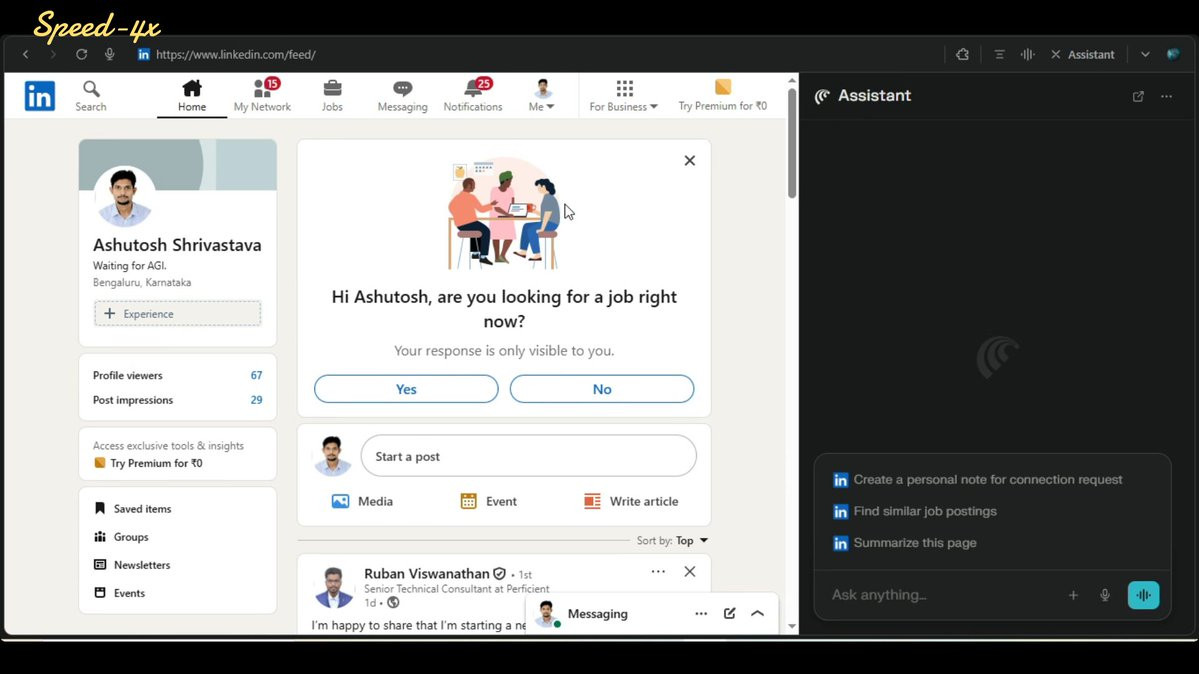Open Ruban Viswanathan's profile name
Viewport: 1199px width, 674px height.
point(427,573)
